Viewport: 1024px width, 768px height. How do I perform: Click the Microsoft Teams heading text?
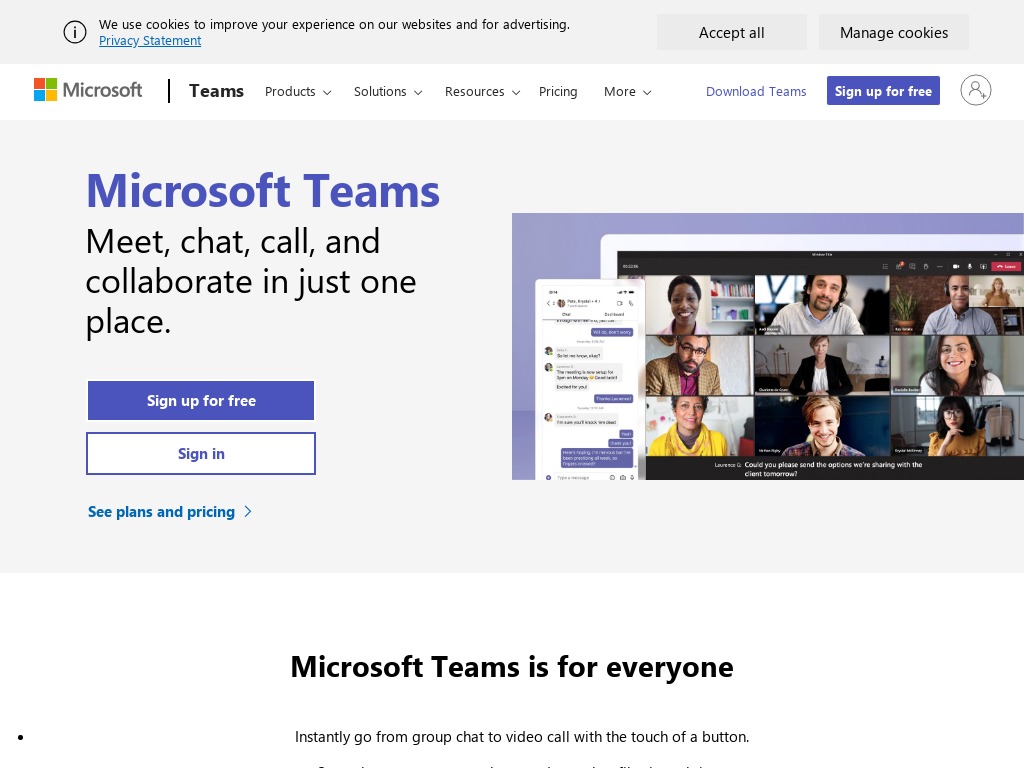click(x=263, y=191)
